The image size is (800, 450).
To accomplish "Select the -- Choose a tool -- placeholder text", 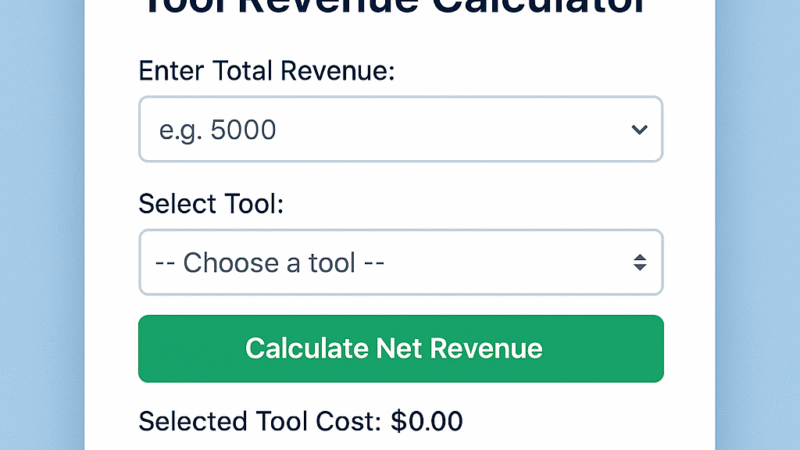I will pyautogui.click(x=270, y=263).
